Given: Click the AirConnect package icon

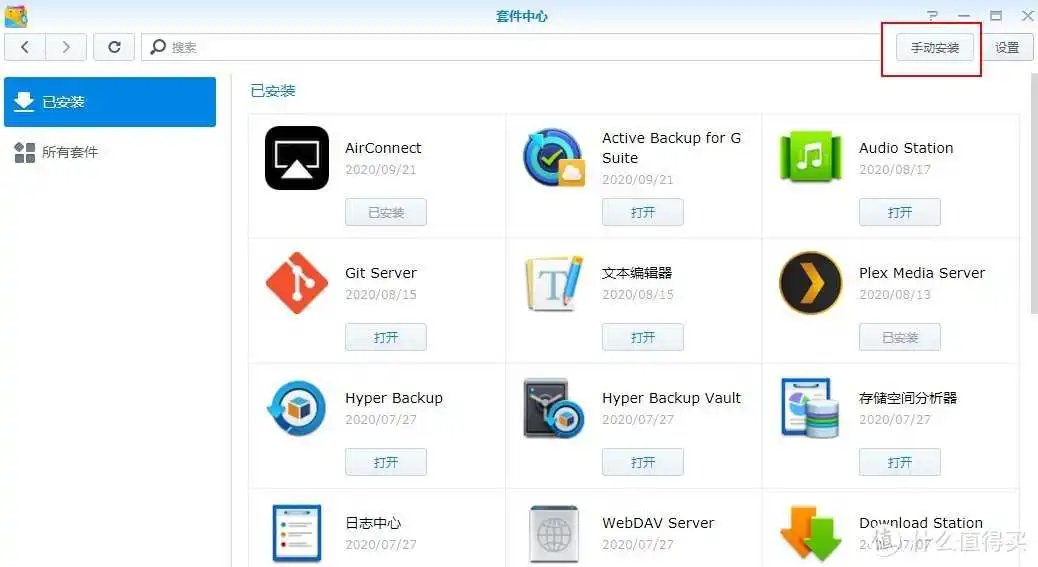Looking at the screenshot, I should [297, 158].
